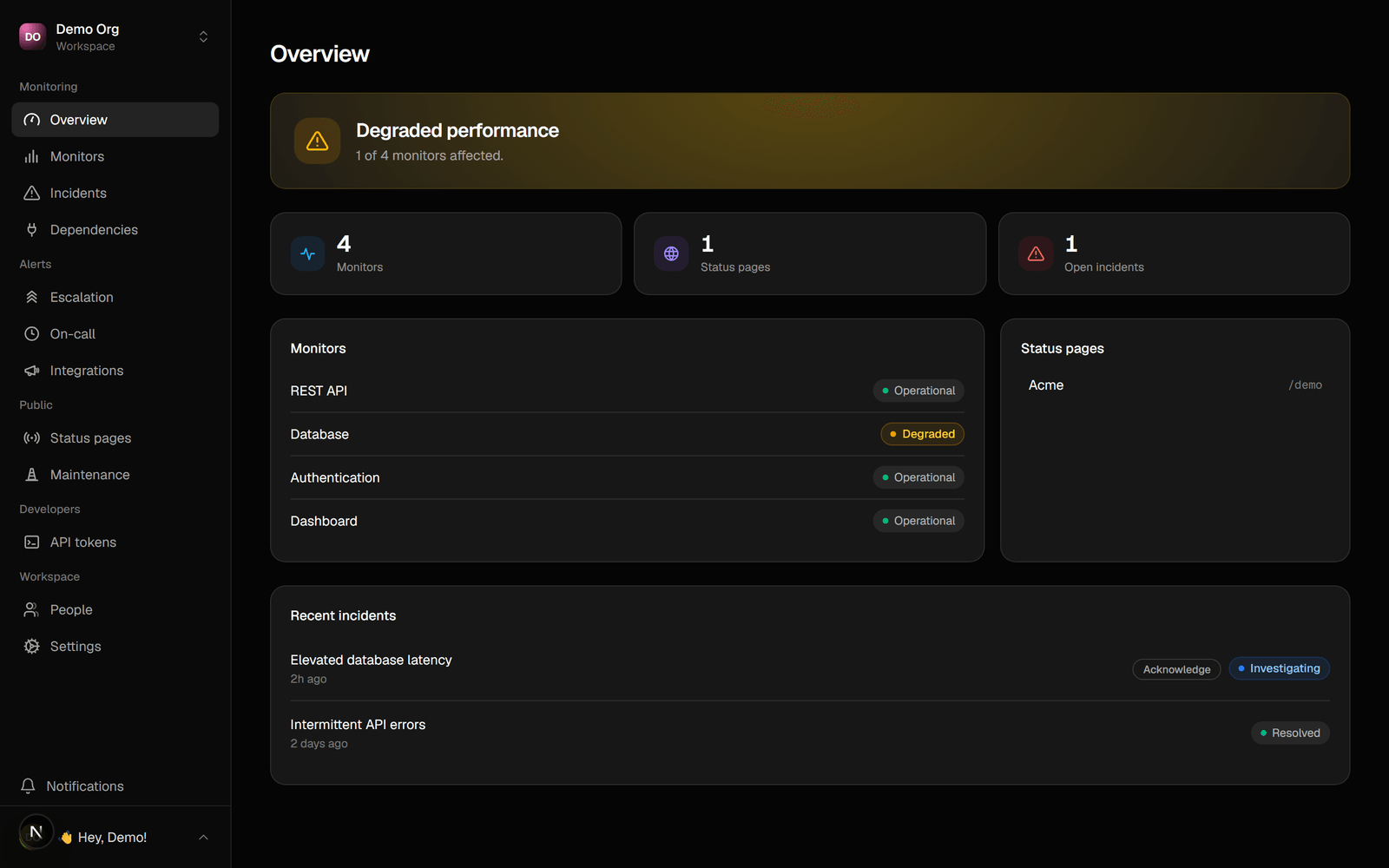The height and width of the screenshot is (868, 1389).
Task: Click the Maintenance cone icon
Action: (32, 475)
